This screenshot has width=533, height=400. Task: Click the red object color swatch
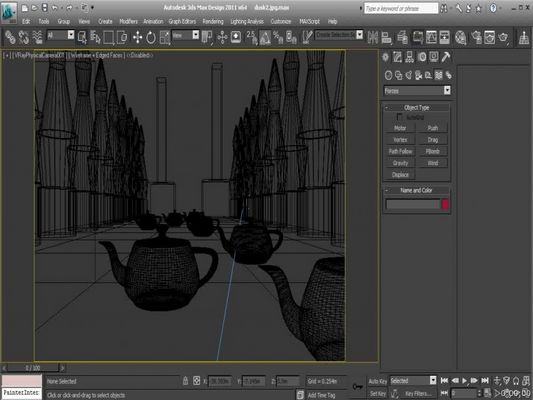445,204
